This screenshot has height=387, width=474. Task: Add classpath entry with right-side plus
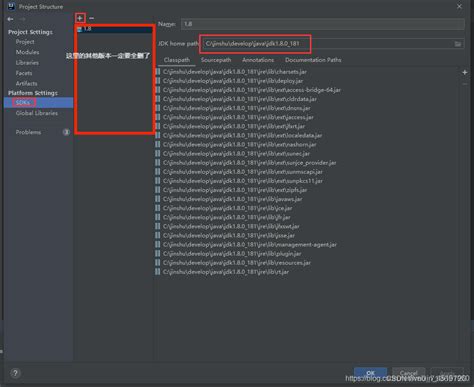pos(465,72)
